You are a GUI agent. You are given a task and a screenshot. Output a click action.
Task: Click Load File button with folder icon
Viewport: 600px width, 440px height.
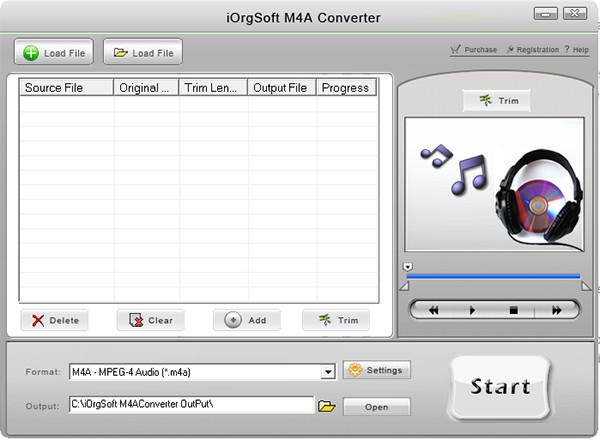coord(142,53)
